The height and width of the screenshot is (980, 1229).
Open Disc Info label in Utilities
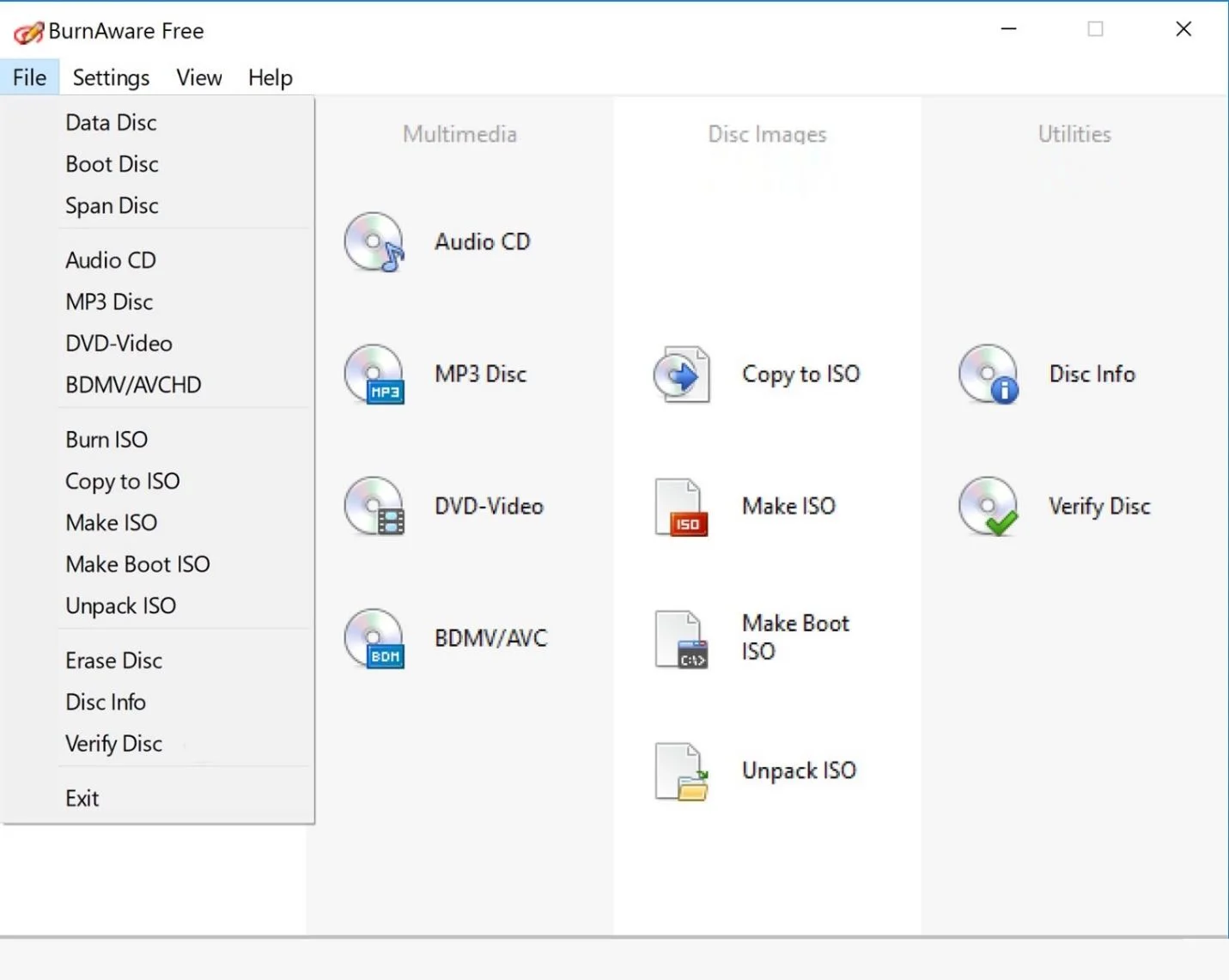1092,374
